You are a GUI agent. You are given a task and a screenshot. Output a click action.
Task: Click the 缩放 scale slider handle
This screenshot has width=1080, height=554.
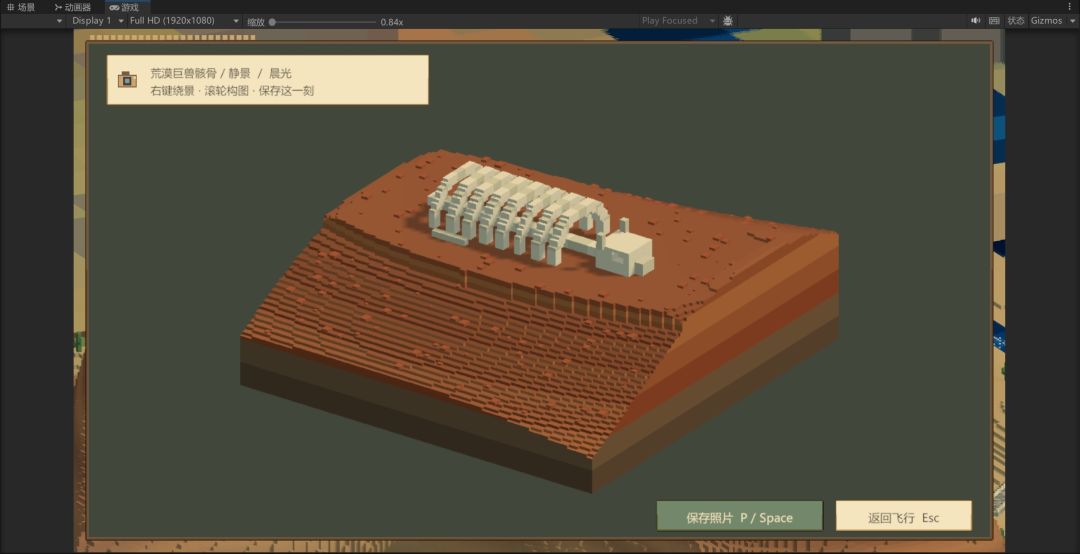(272, 22)
